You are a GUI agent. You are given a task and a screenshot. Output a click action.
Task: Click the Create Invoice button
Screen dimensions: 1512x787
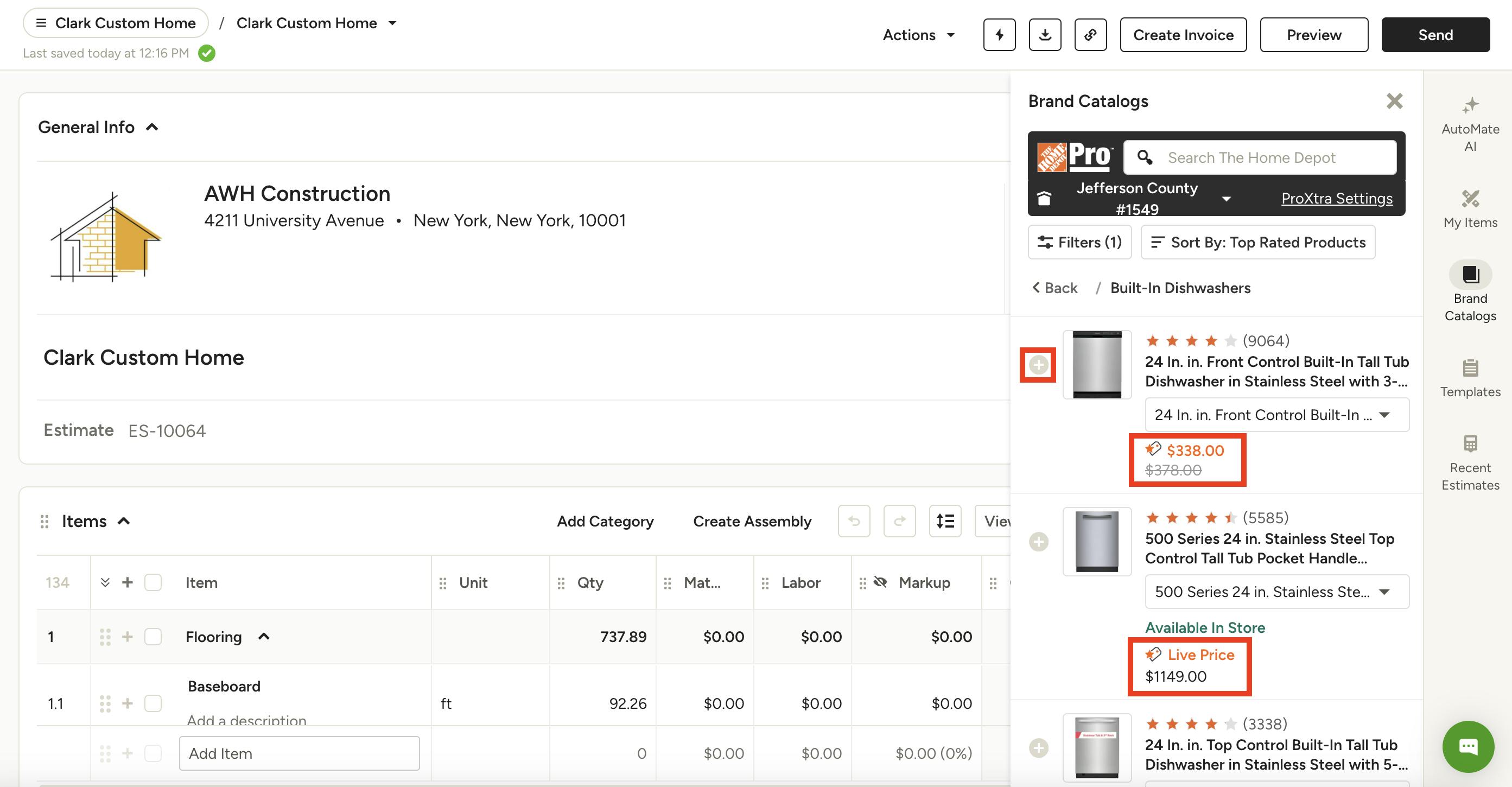1183,35
